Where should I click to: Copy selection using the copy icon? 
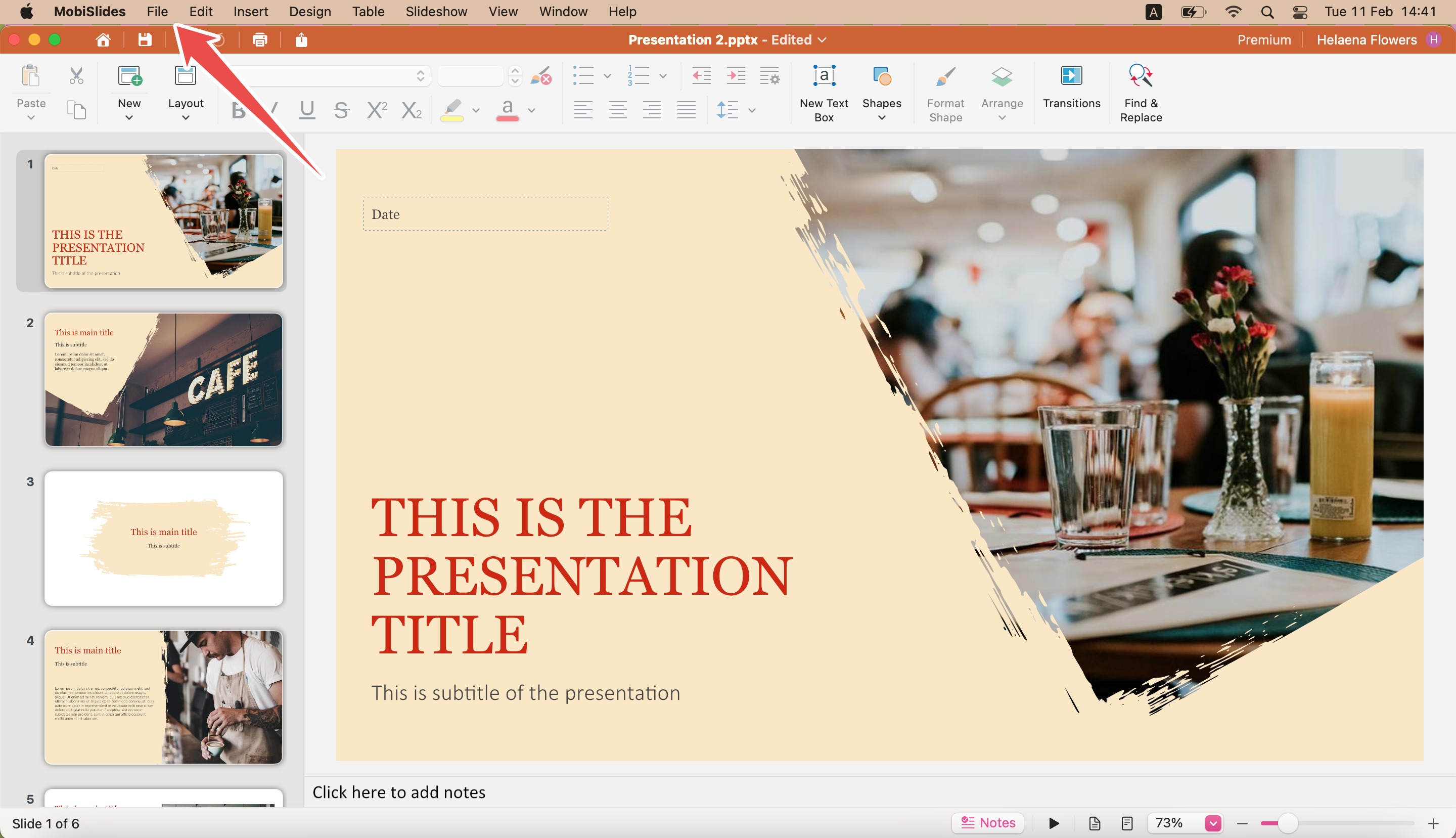[x=76, y=109]
